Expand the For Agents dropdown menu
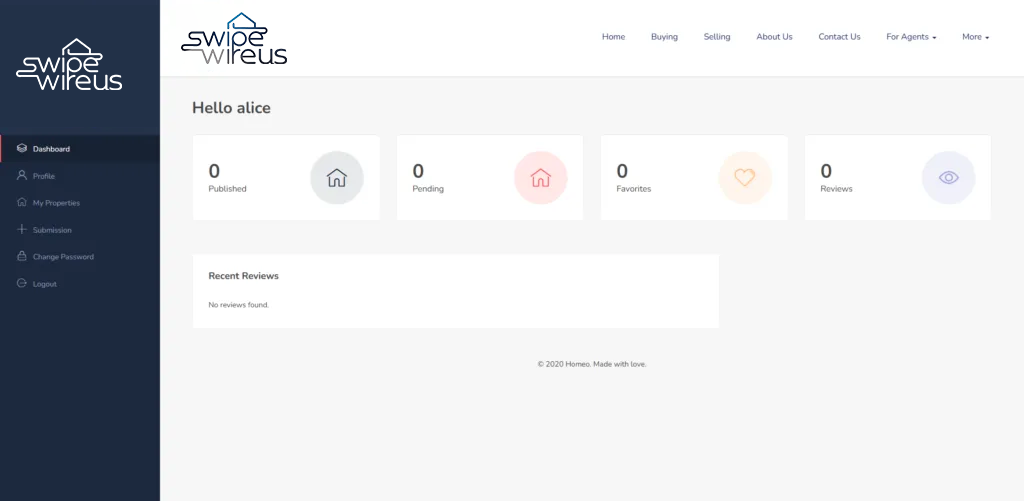 911,37
